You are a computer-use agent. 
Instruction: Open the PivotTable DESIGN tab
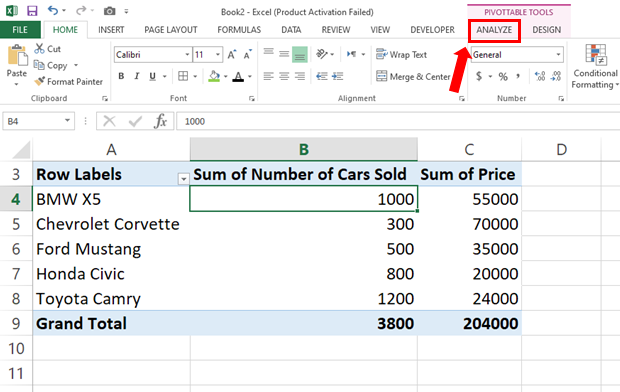[546, 30]
